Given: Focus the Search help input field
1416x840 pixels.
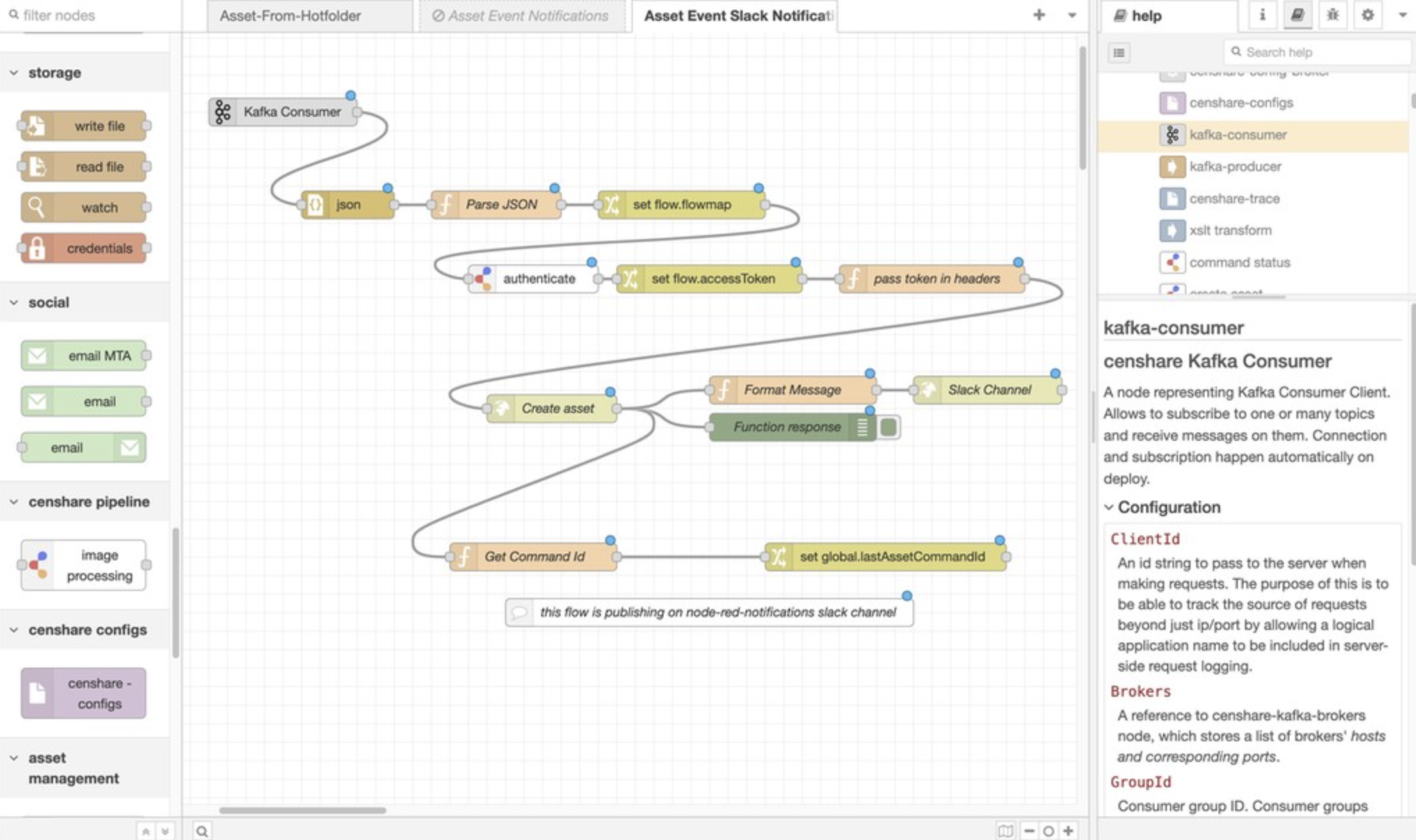Looking at the screenshot, I should pos(1318,52).
